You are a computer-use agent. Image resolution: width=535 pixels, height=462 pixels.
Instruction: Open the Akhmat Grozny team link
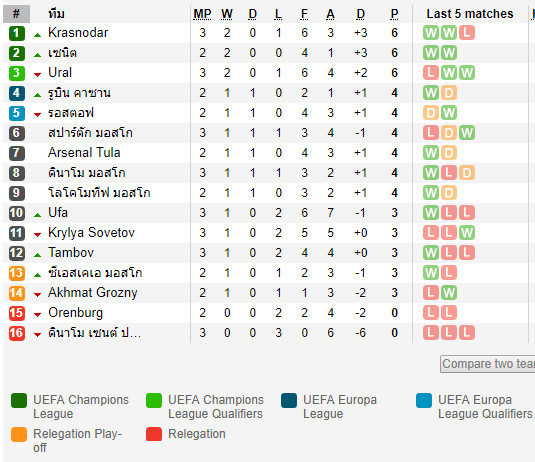[92, 293]
